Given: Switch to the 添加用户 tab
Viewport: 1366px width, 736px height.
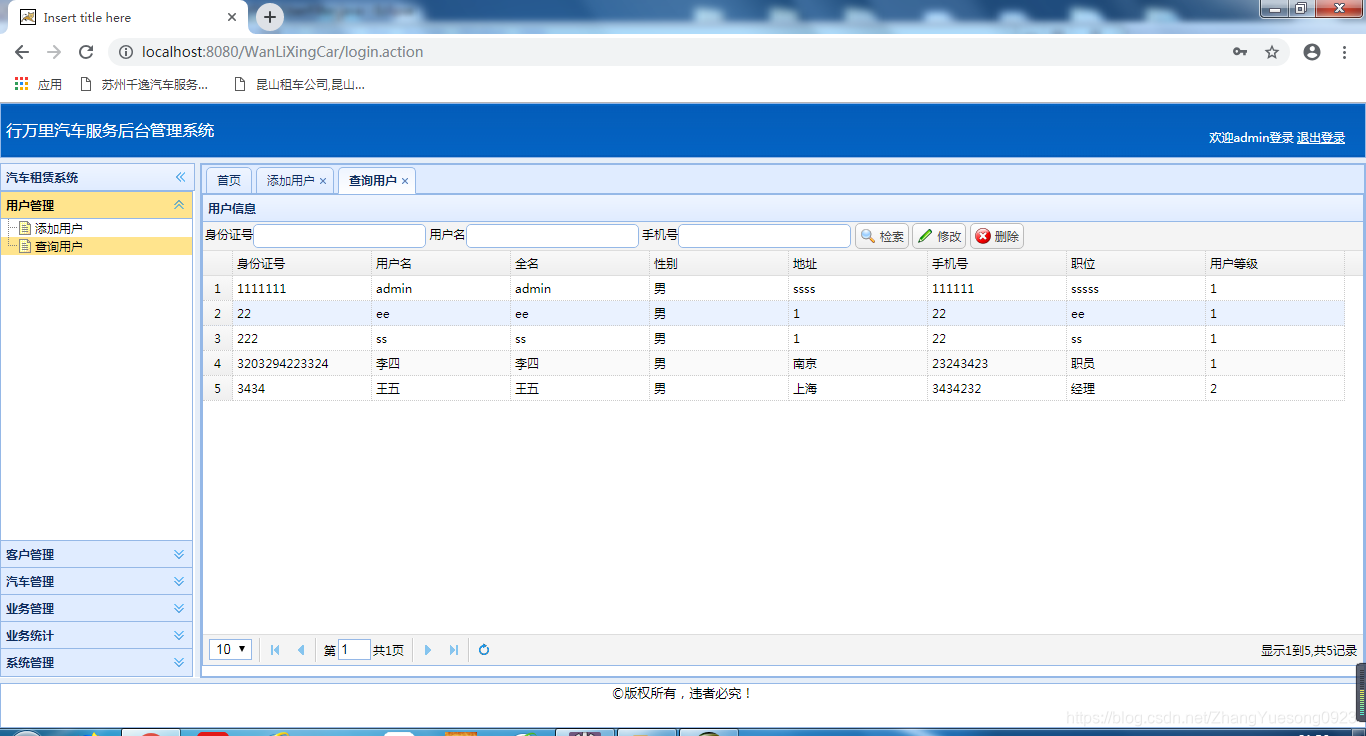Looking at the screenshot, I should point(290,181).
